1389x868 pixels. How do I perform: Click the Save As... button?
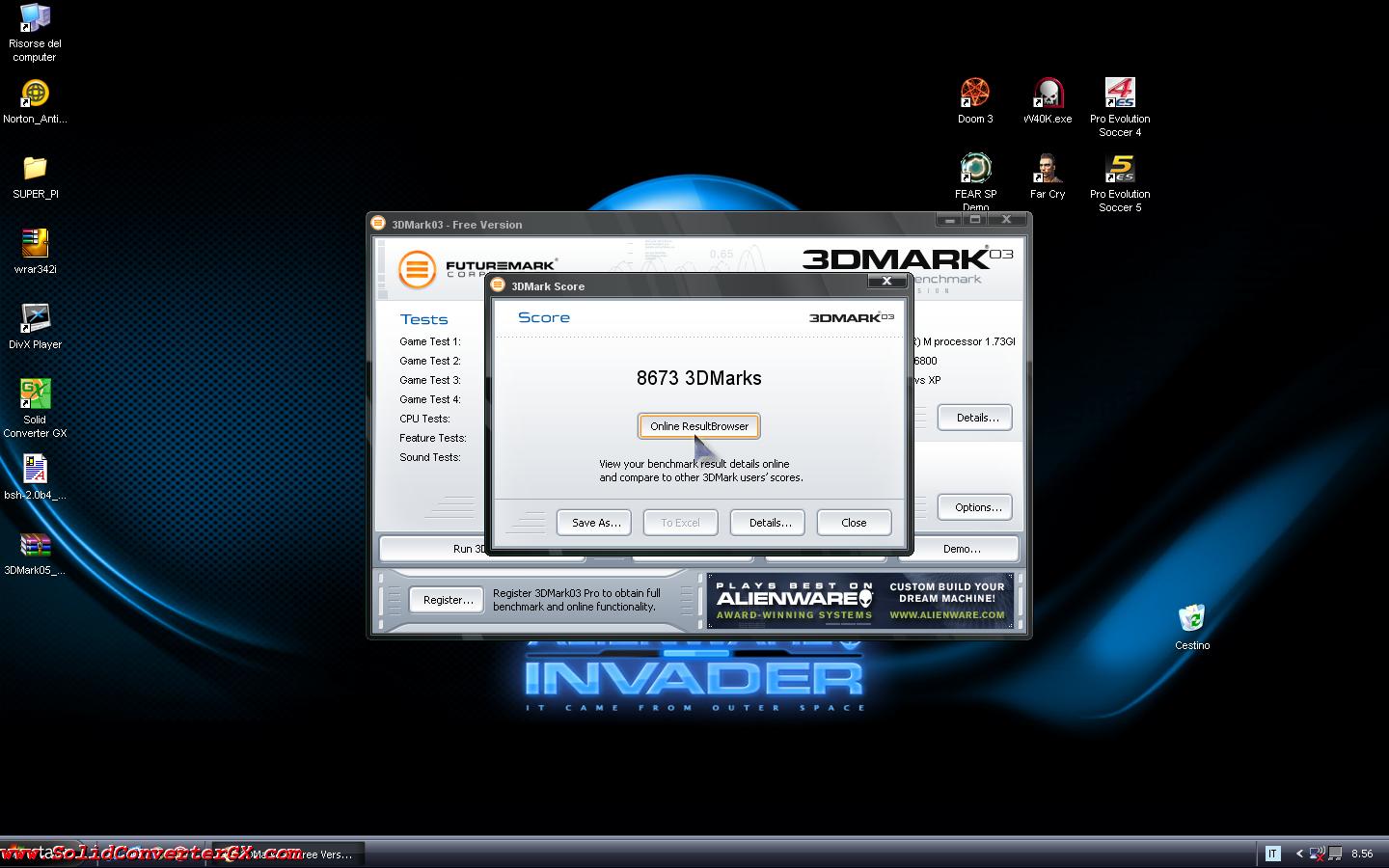(594, 523)
